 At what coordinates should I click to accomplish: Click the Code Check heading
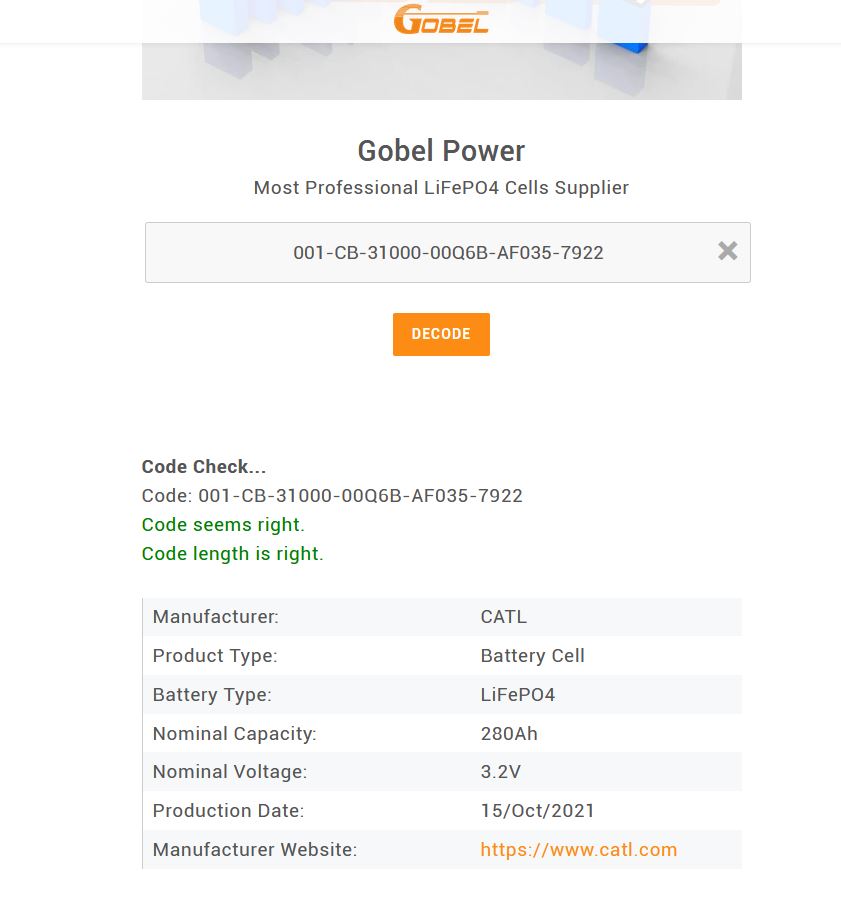[x=204, y=467]
